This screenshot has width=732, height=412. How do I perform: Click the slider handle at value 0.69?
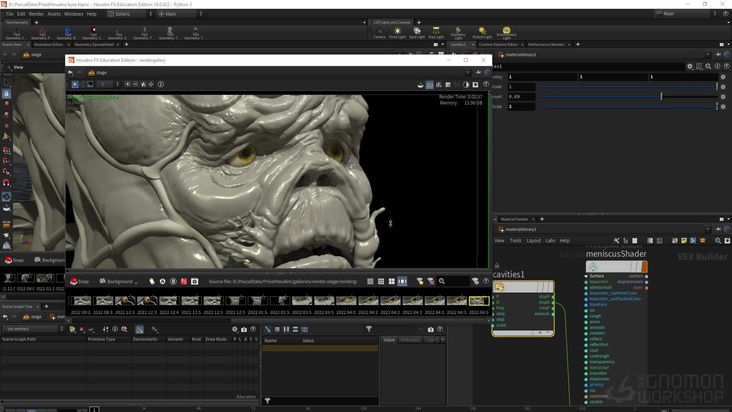(661, 97)
